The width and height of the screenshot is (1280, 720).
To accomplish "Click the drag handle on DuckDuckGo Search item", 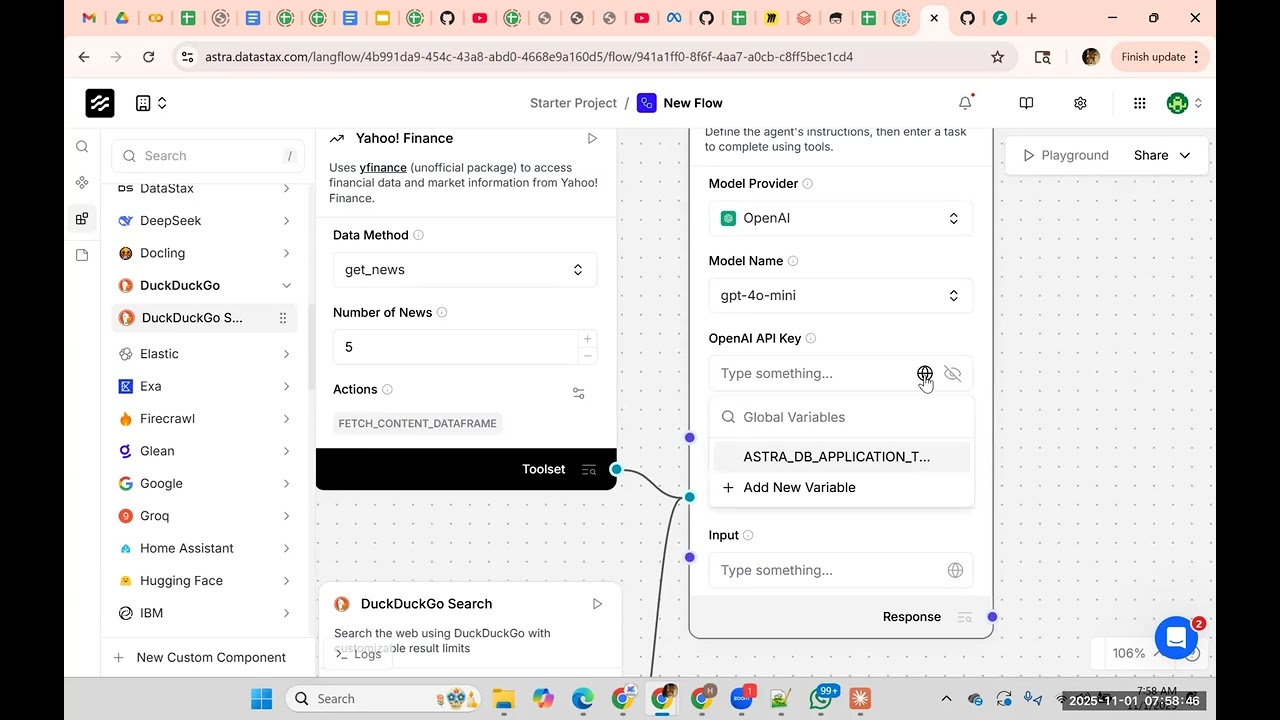I will pos(283,318).
